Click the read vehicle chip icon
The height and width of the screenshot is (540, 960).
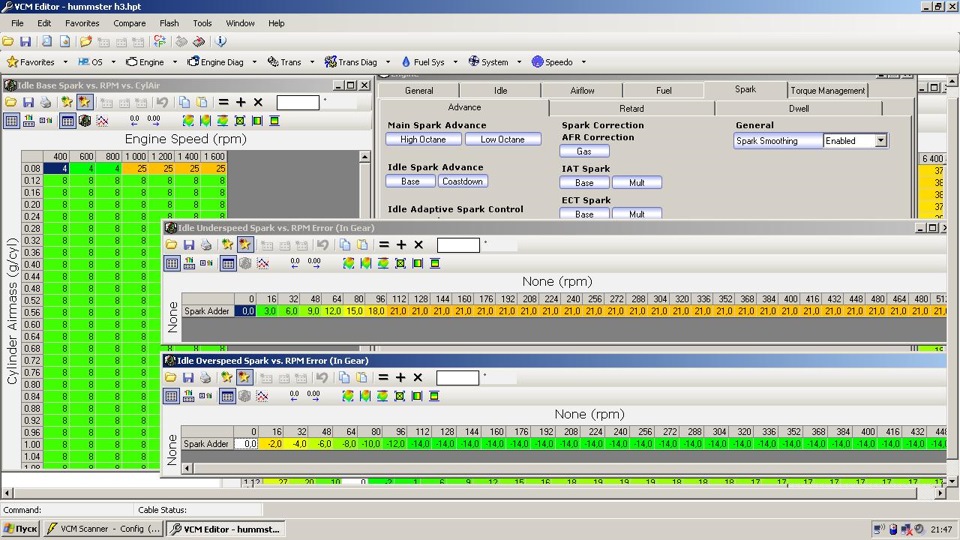click(x=181, y=42)
